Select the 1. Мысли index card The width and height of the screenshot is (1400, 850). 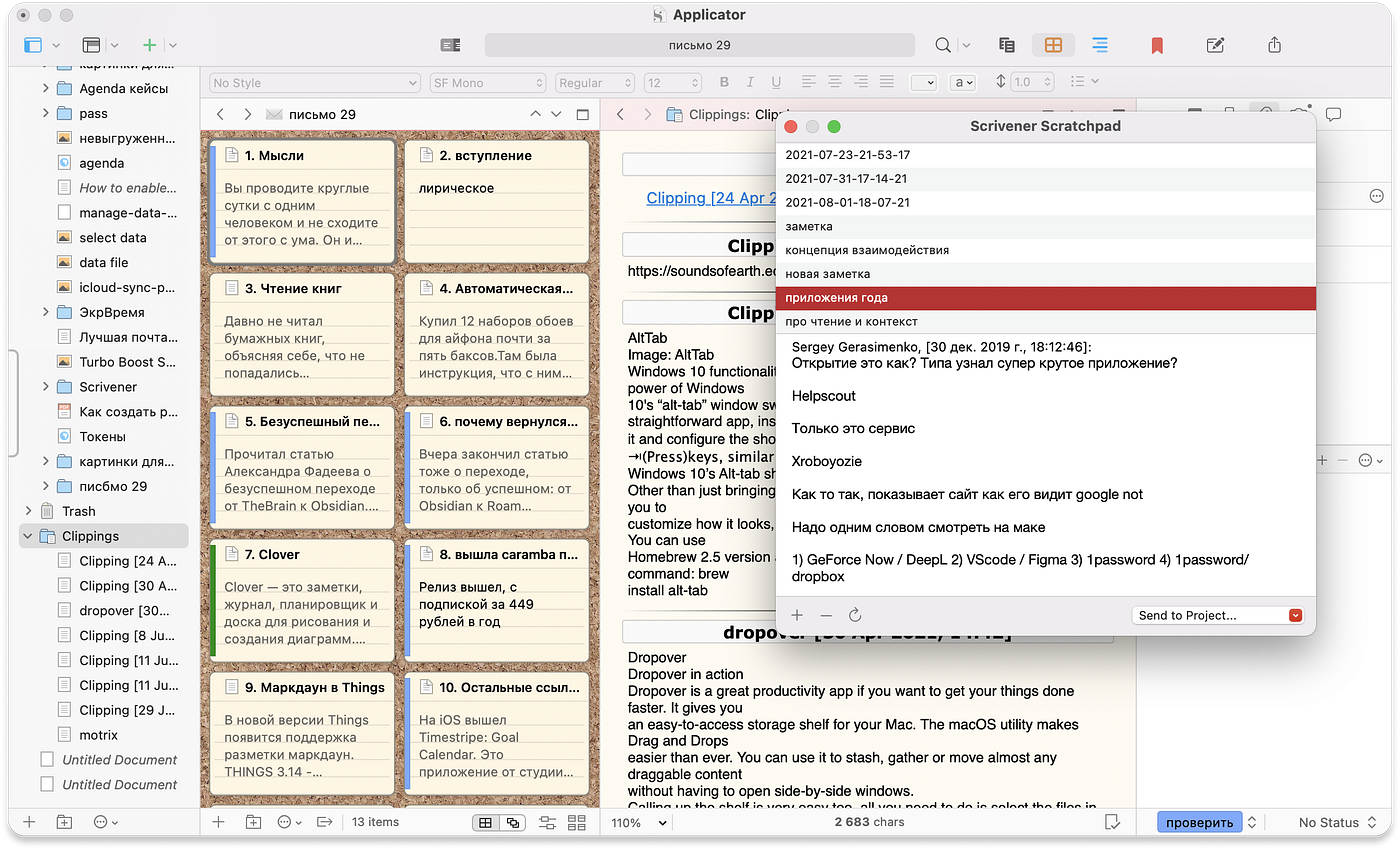click(x=303, y=201)
